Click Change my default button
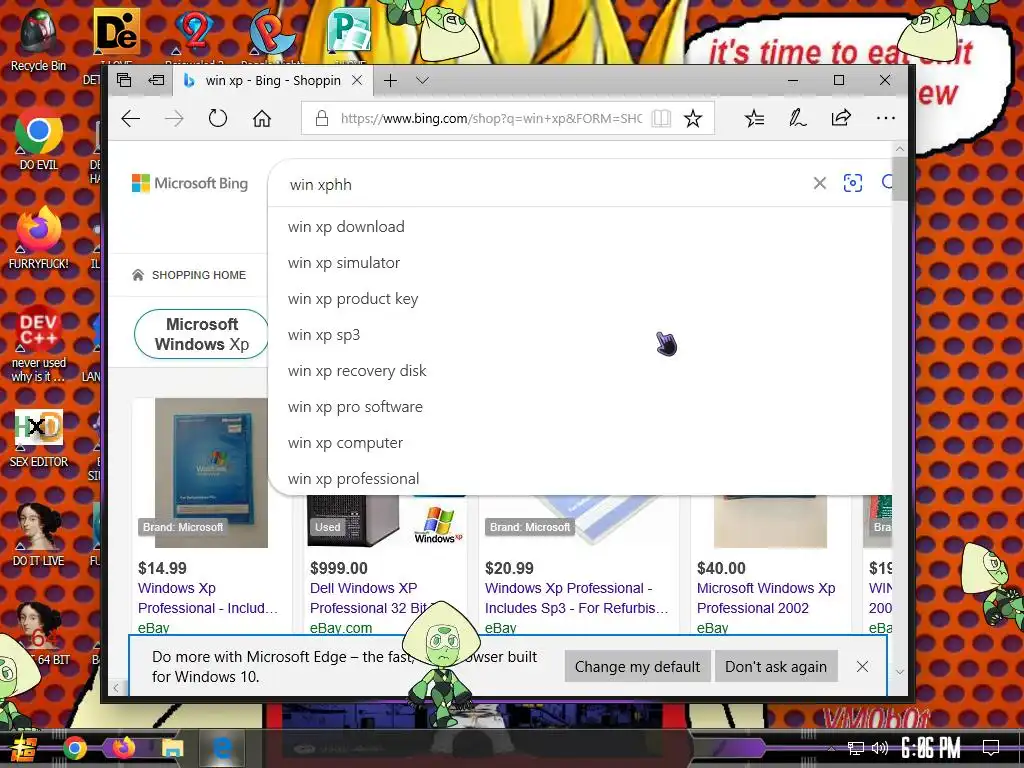The width and height of the screenshot is (1024, 768). 637,666
